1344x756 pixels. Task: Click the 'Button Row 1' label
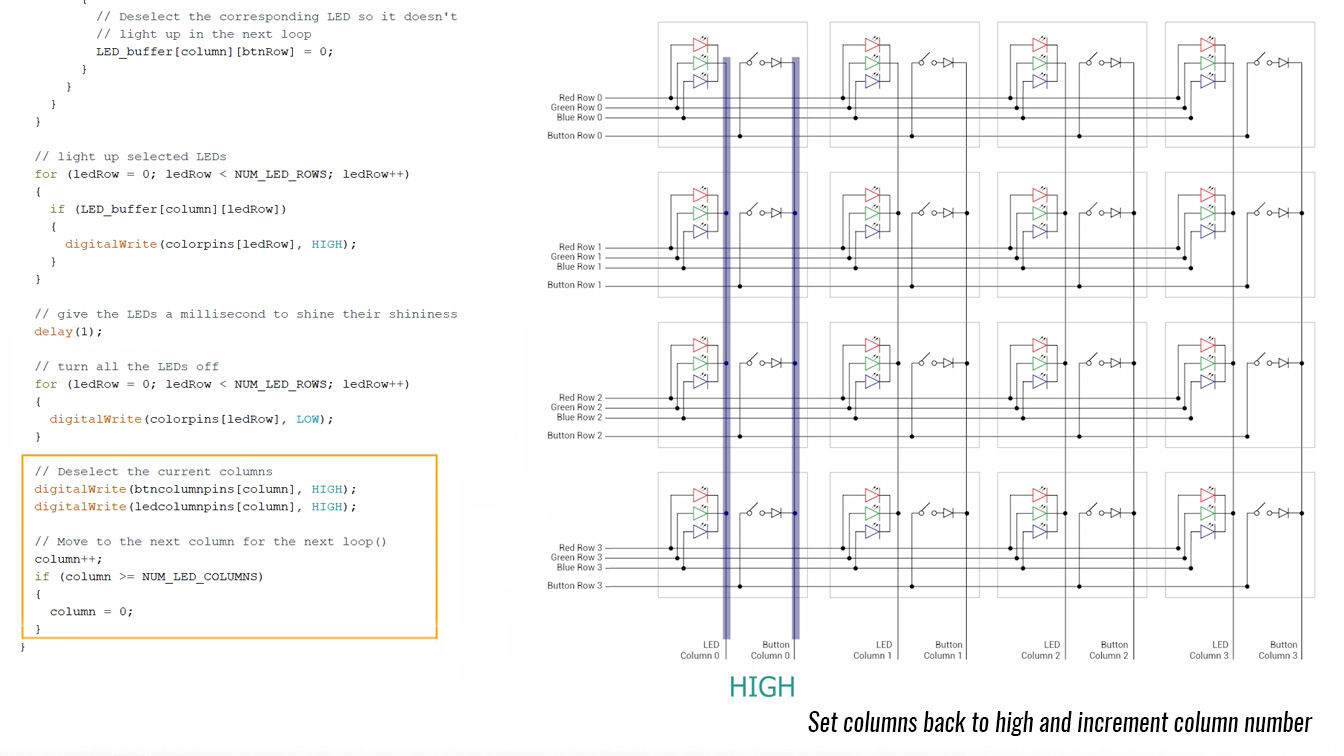tap(575, 285)
